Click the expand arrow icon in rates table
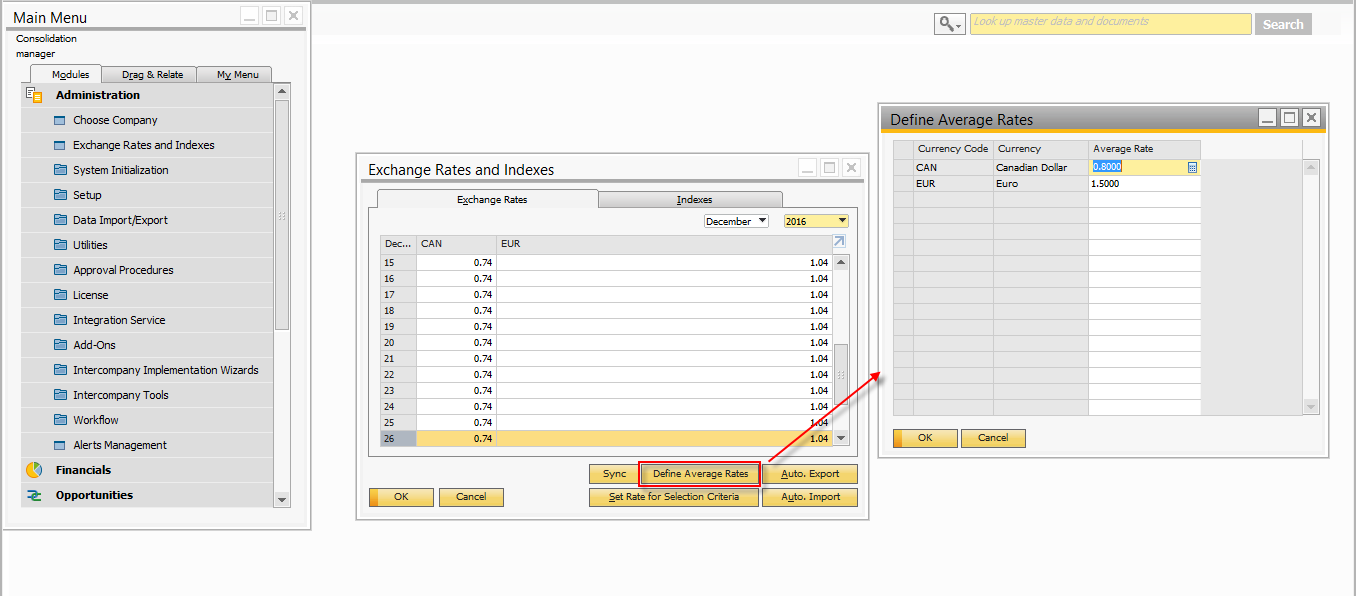This screenshot has height=596, width=1356. pos(839,242)
